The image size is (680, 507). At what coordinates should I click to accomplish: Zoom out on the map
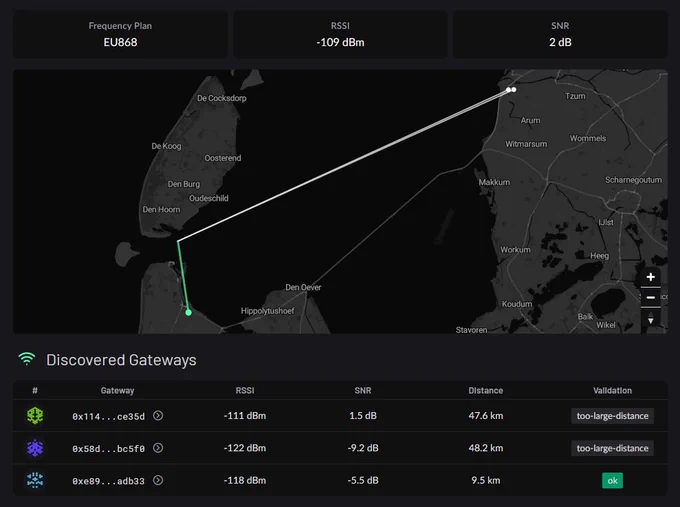pos(651,298)
